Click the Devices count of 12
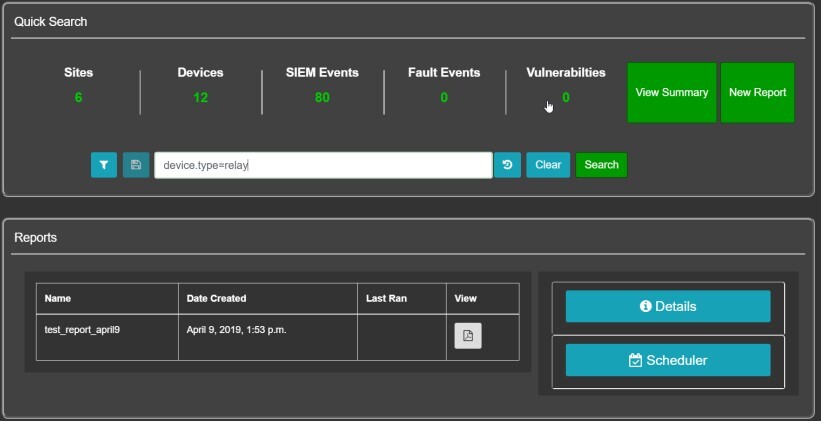 coord(200,97)
